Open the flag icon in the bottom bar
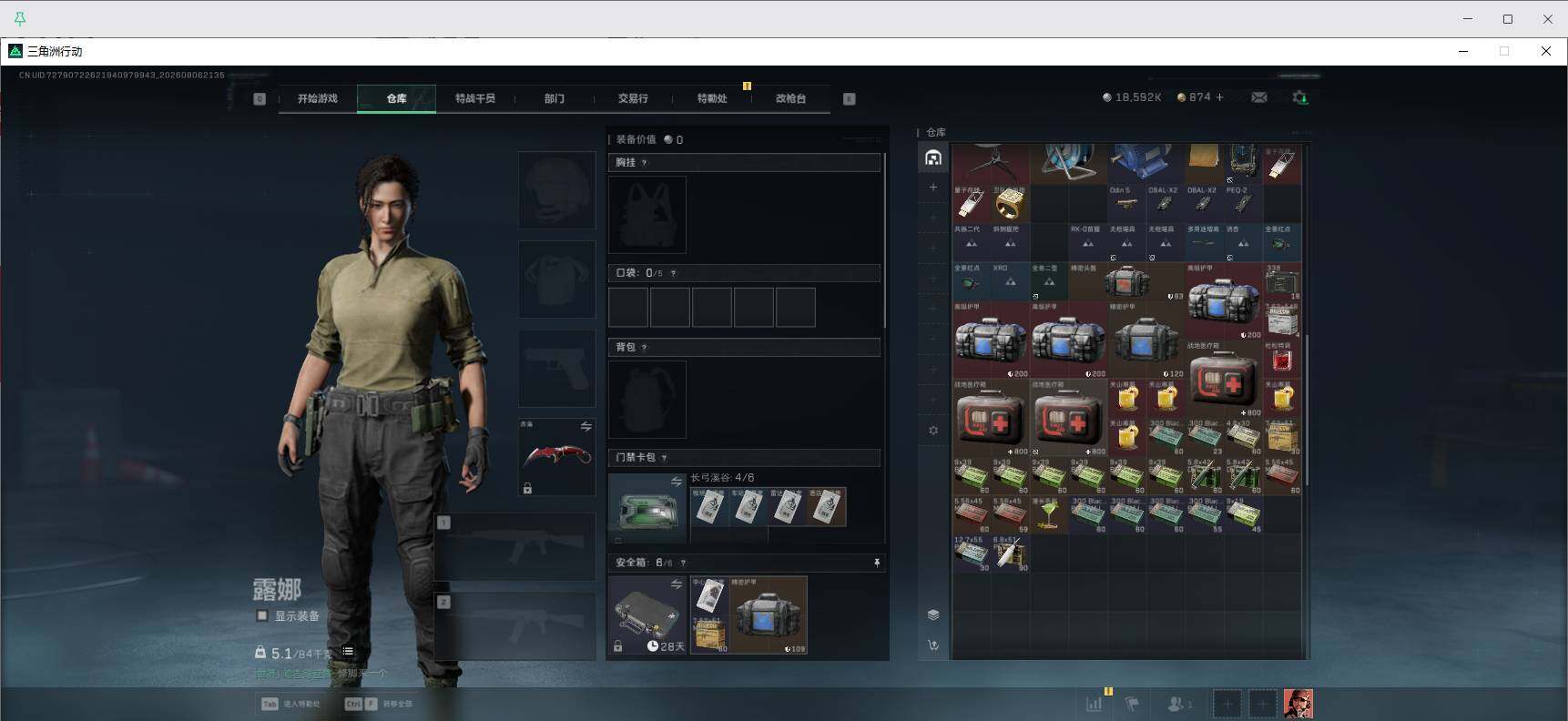Image resolution: width=1568 pixels, height=721 pixels. [x=1133, y=704]
